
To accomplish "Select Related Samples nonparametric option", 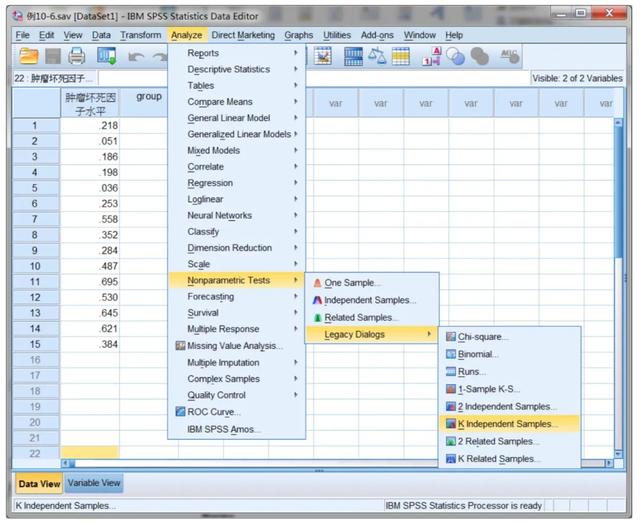I will 371,318.
